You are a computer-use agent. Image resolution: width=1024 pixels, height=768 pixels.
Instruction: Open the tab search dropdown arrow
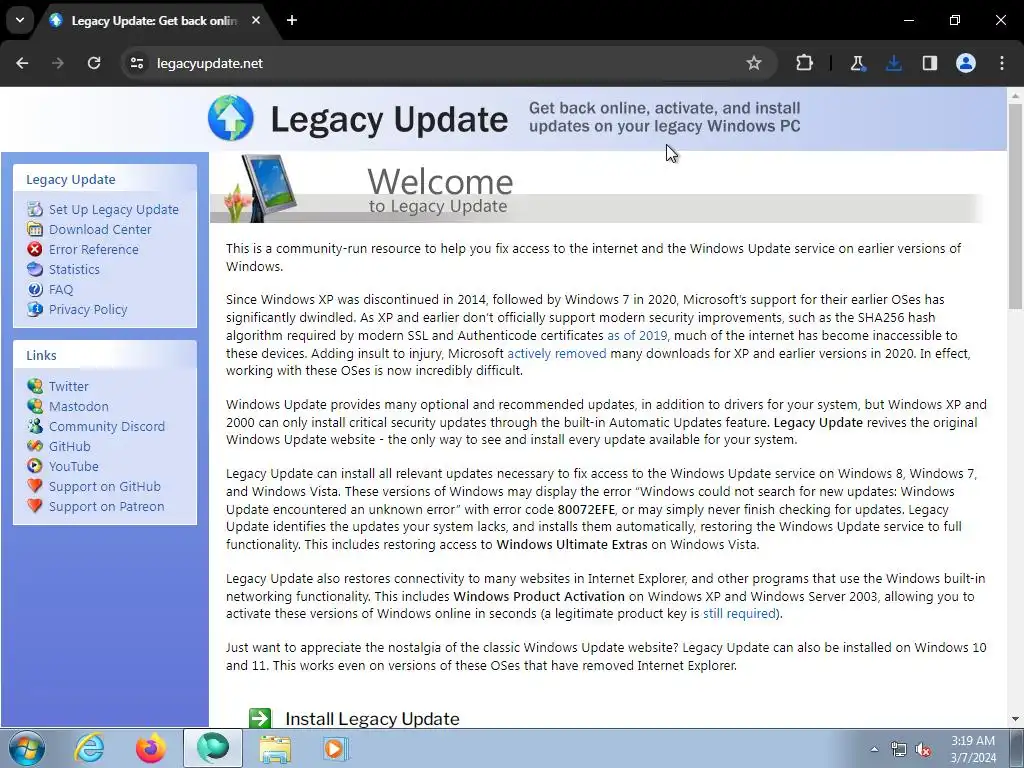20,20
